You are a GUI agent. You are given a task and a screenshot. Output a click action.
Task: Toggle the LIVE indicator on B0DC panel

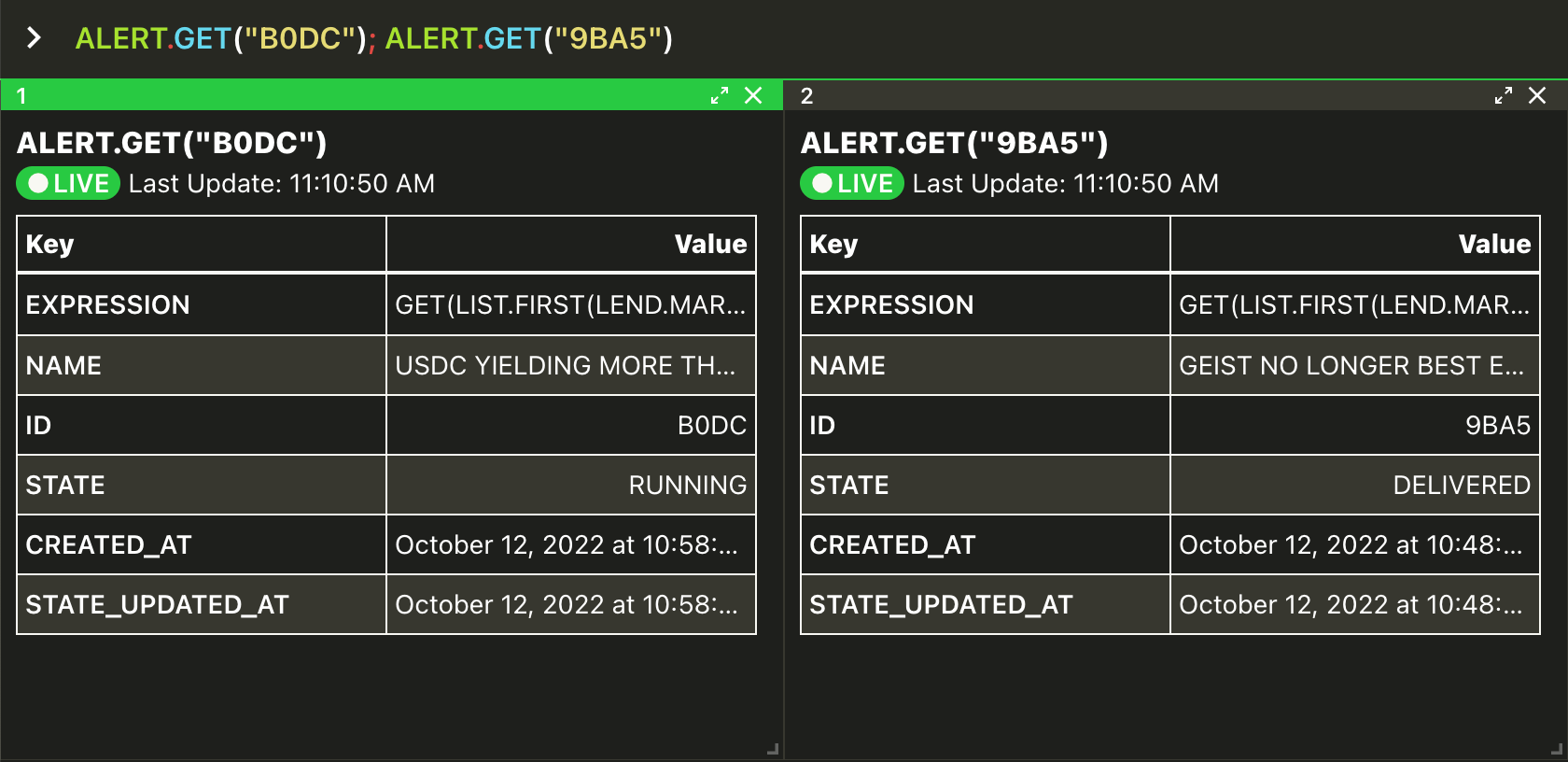point(68,183)
